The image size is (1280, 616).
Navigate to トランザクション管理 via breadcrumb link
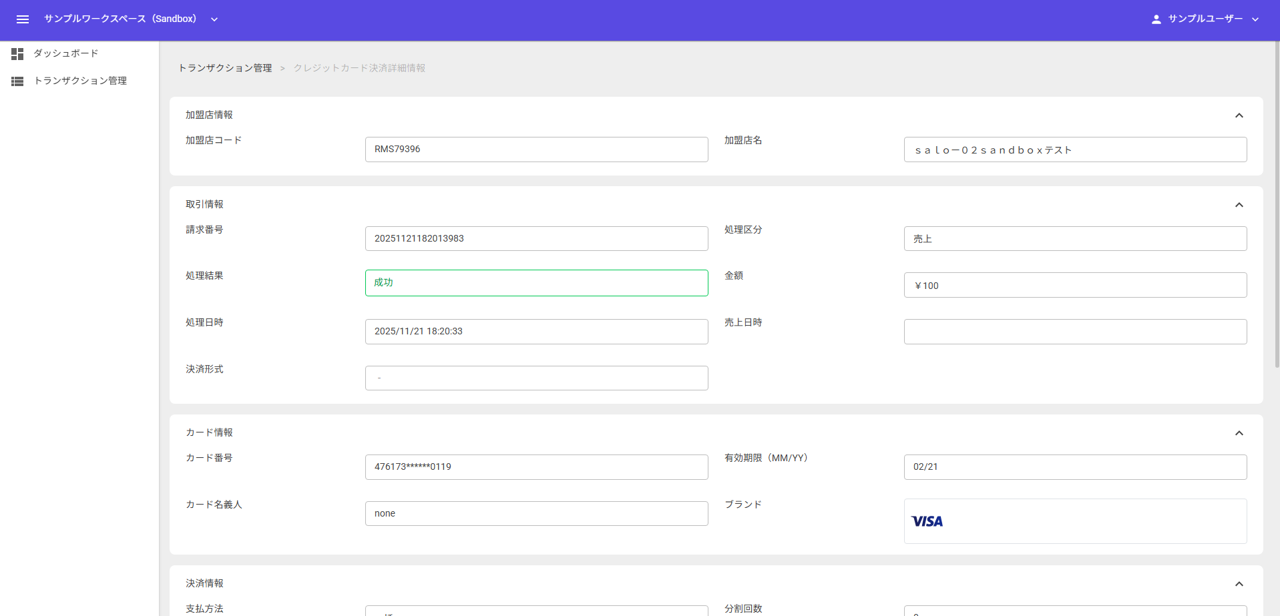pyautogui.click(x=224, y=68)
